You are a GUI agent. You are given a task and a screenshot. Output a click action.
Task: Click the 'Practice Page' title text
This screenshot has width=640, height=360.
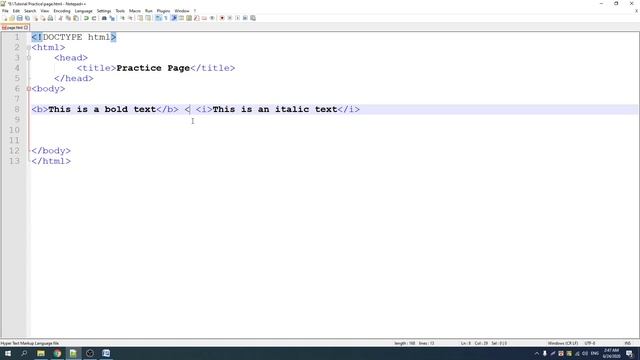coord(153,68)
